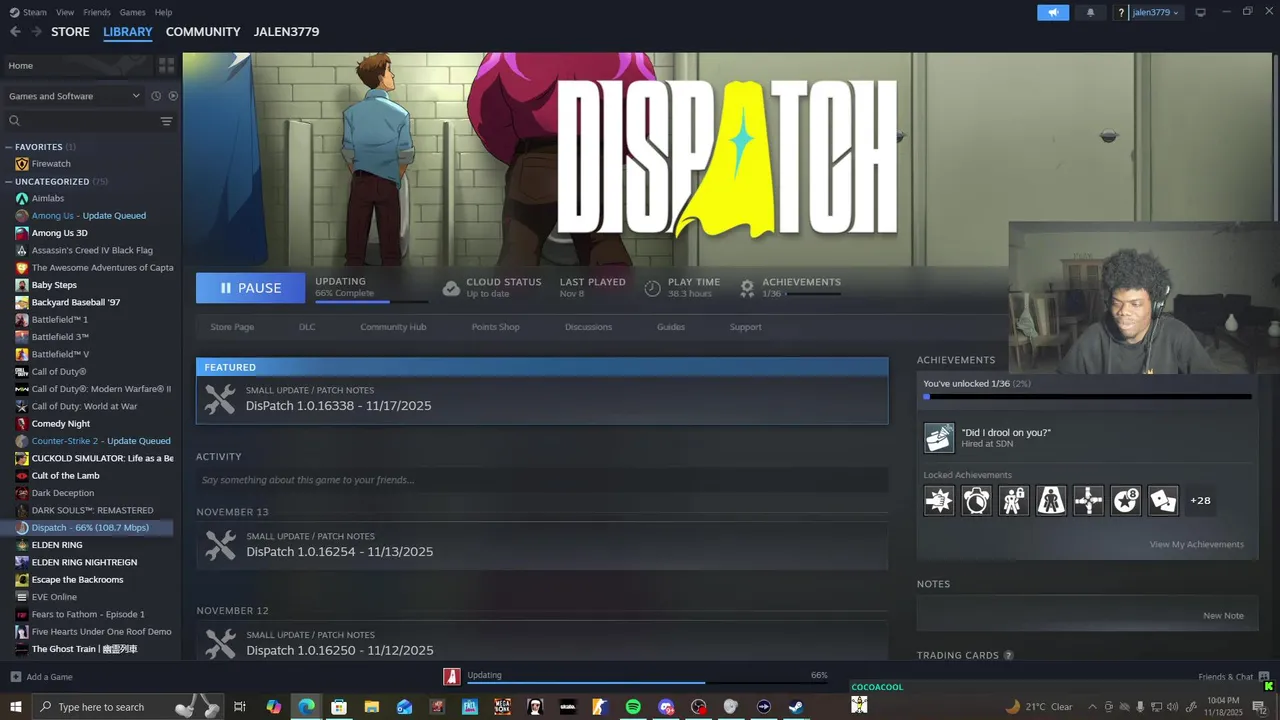Click View My Achievements link
This screenshot has width=1280, height=720.
coord(1196,544)
